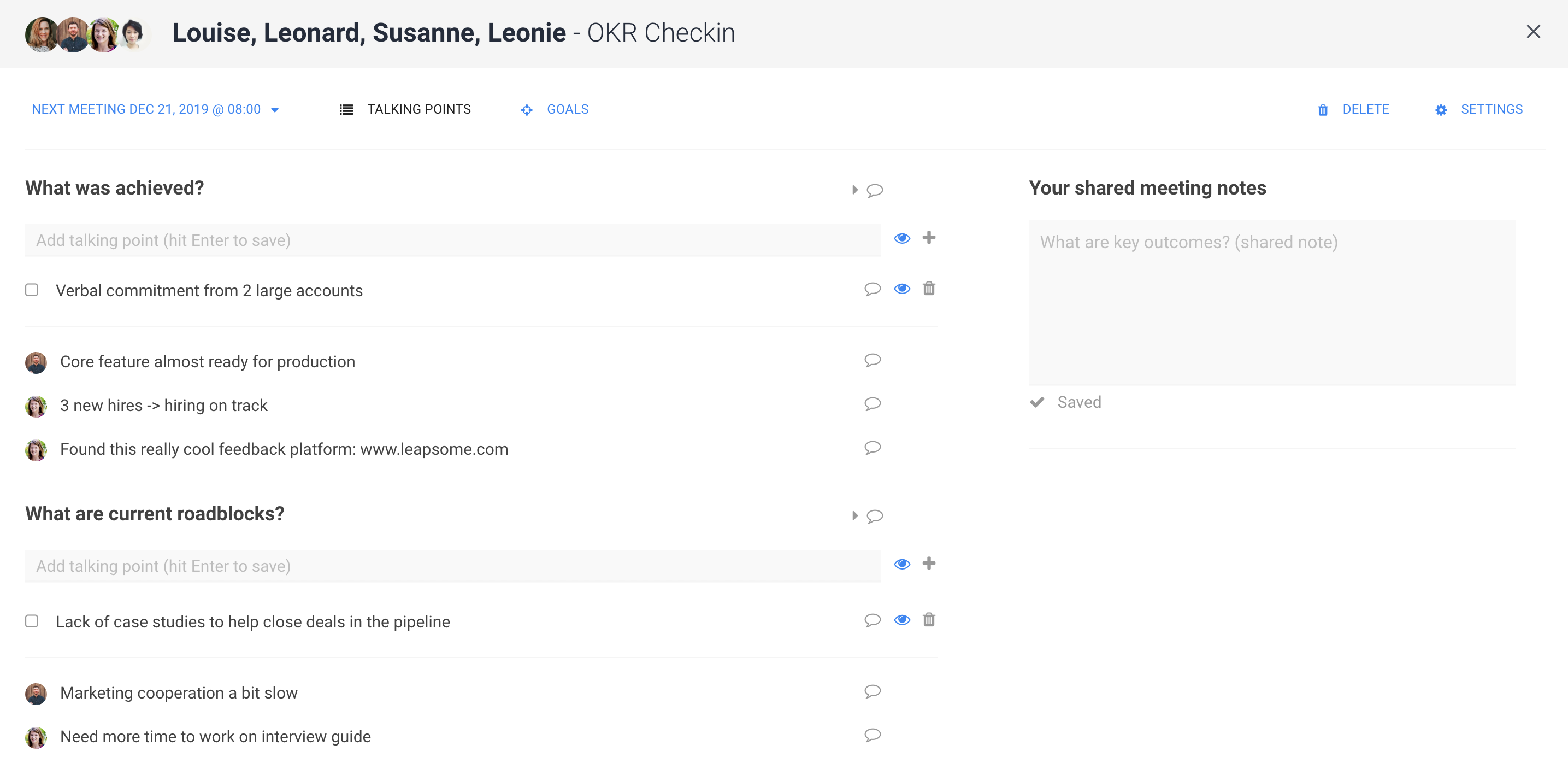Add talking point plus icon under 'What was achieved?'
This screenshot has height=763, width=1568.
pos(929,238)
